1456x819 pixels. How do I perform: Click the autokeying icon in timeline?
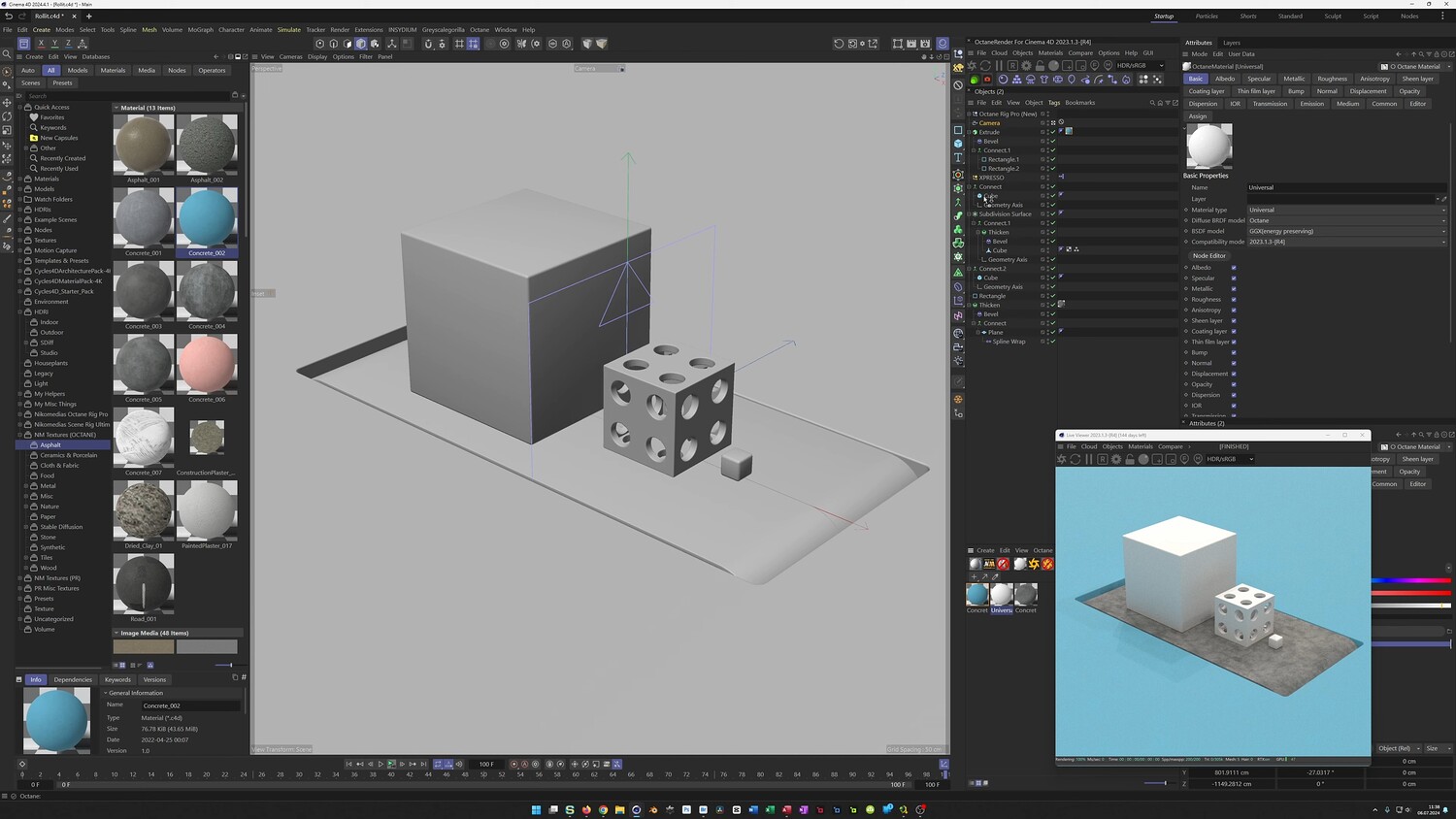525,764
